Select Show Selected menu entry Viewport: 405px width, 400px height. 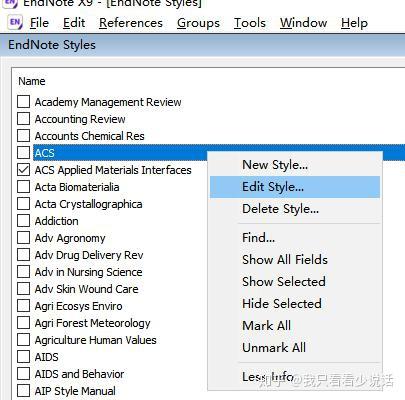tap(295, 282)
